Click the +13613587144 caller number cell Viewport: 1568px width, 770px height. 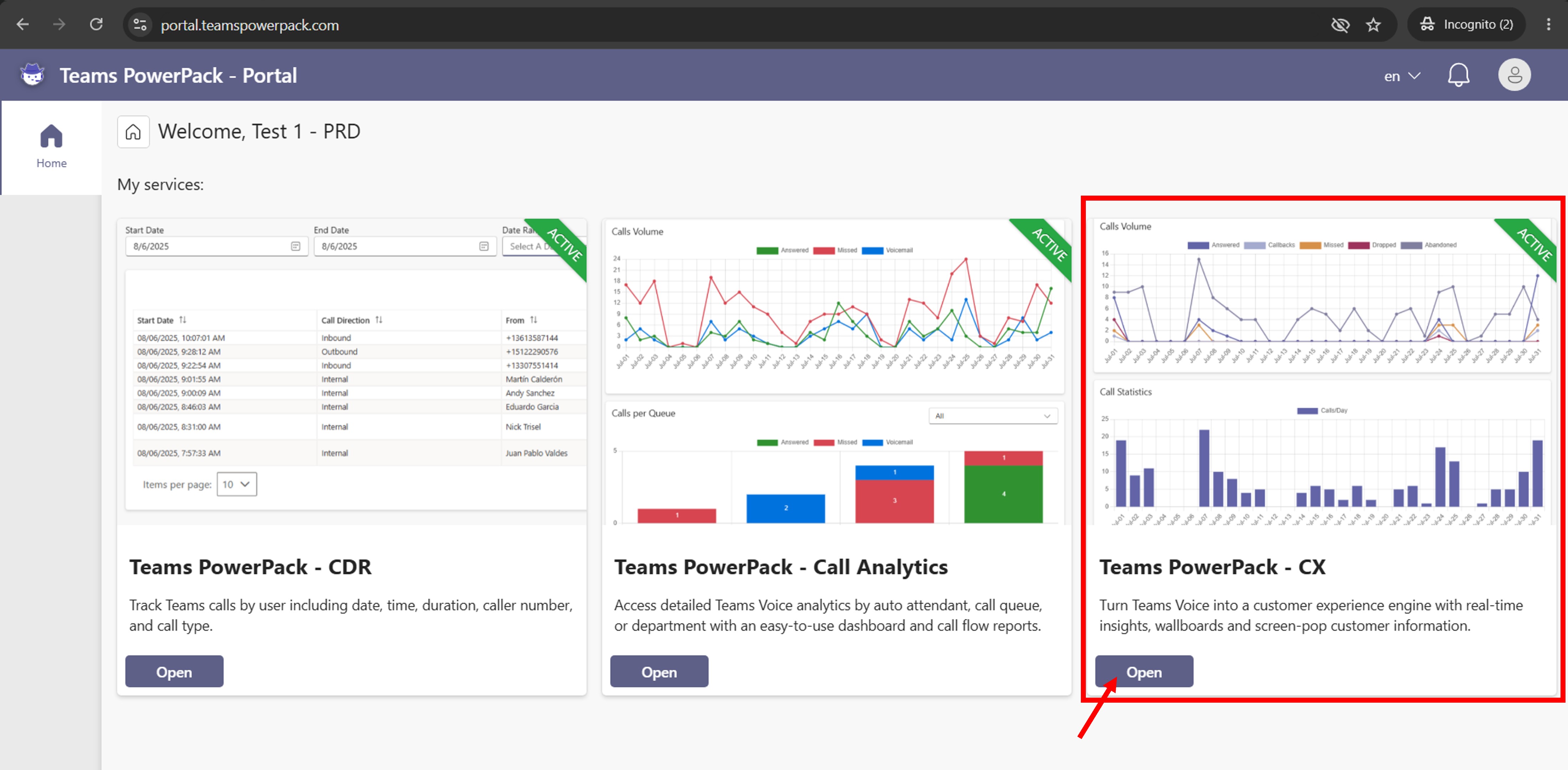tap(531, 338)
